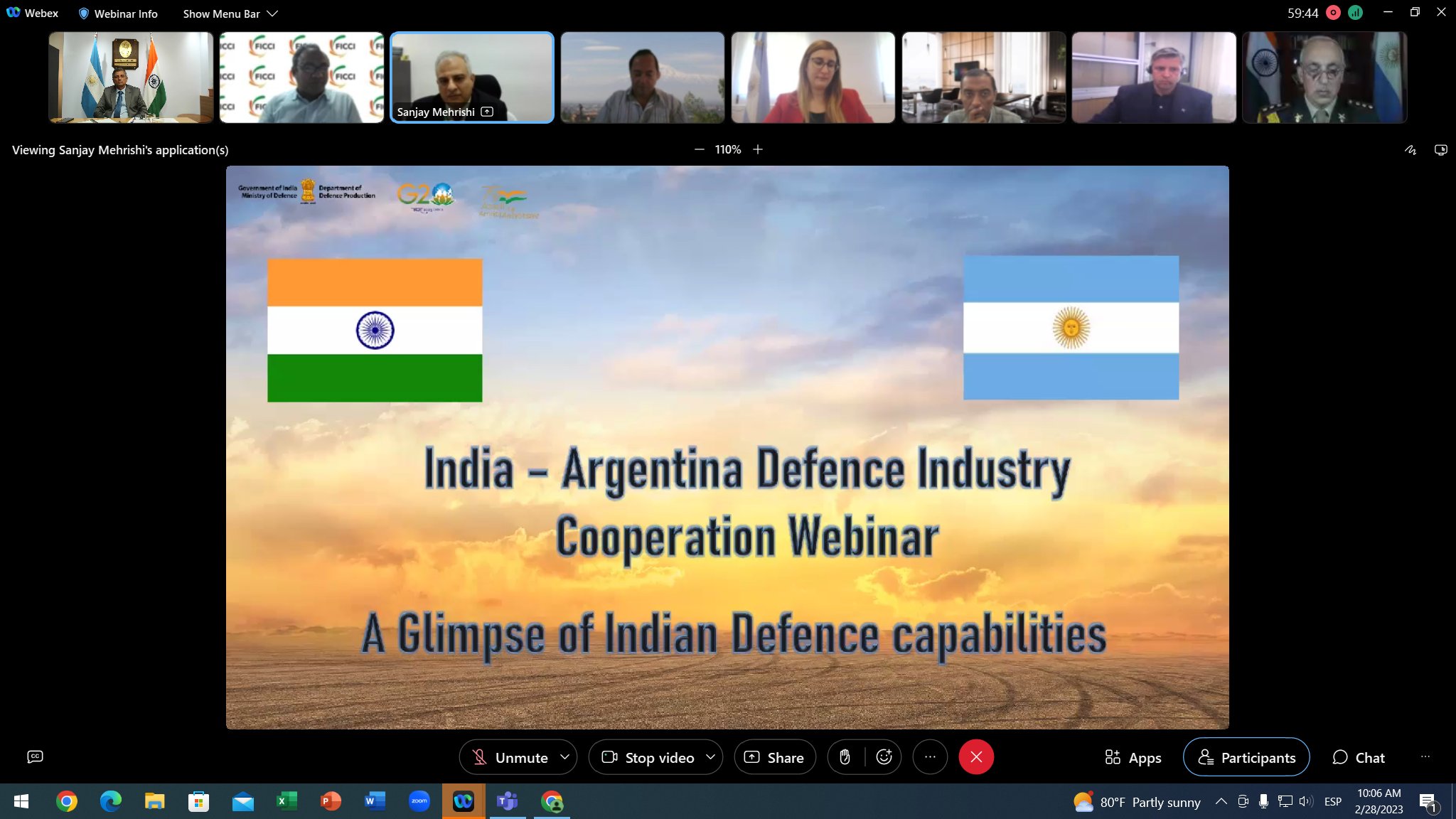
Task: Click the Share button
Action: point(774,758)
